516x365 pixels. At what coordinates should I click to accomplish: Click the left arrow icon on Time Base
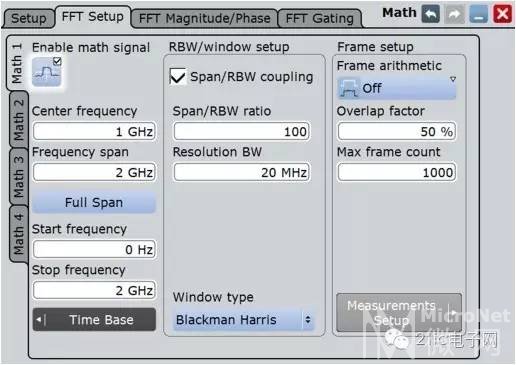coord(40,320)
